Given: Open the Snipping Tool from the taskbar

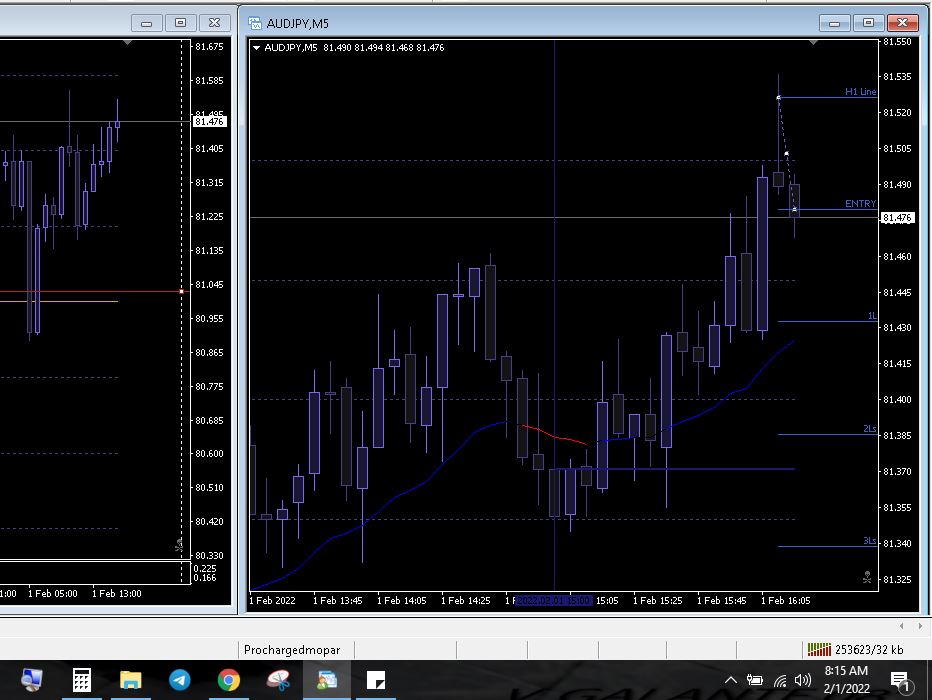Looking at the screenshot, I should point(278,681).
